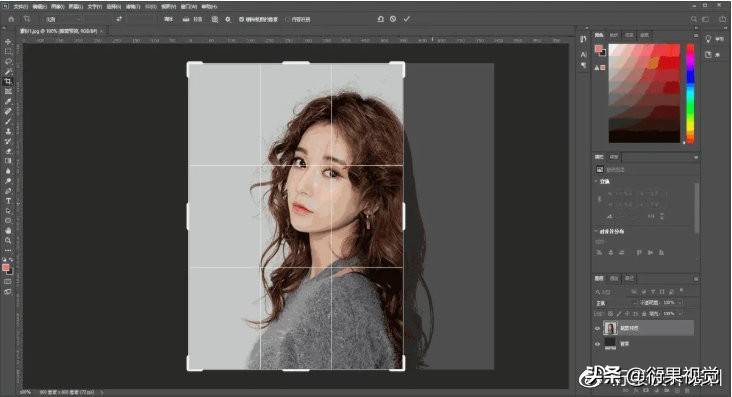Open the Image menu

(57, 7)
